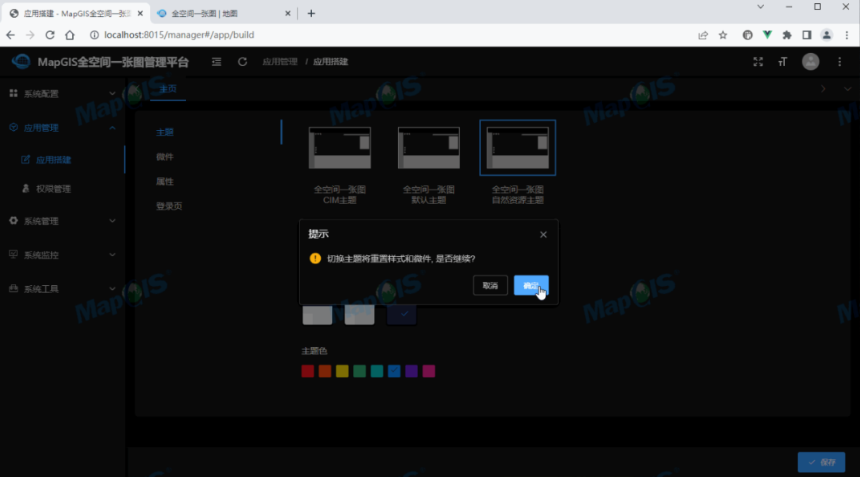Image resolution: width=860 pixels, height=477 pixels.
Task: Click 取消 to cancel theme switch
Action: point(490,286)
